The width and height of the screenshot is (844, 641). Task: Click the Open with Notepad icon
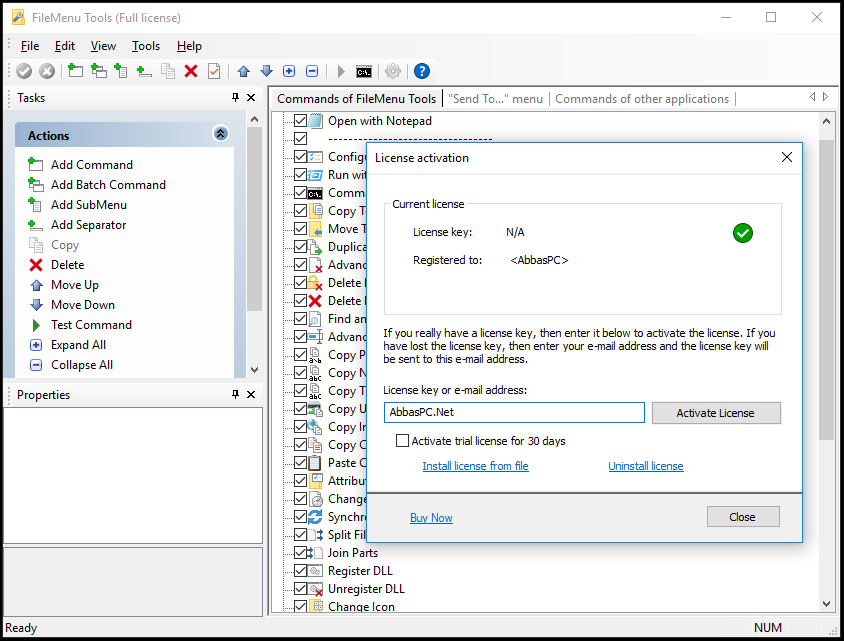[316, 121]
